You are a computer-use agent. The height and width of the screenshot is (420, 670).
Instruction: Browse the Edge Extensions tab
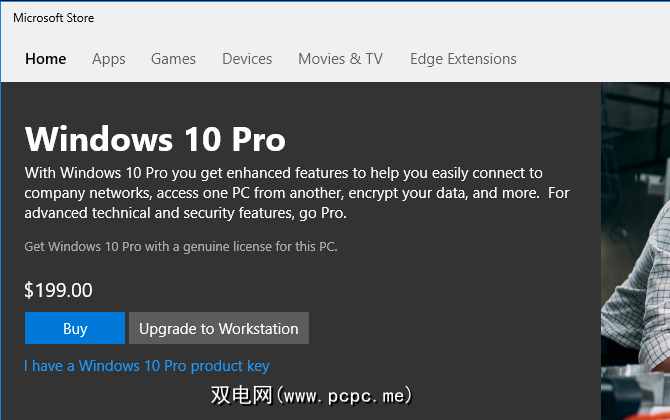pos(463,59)
